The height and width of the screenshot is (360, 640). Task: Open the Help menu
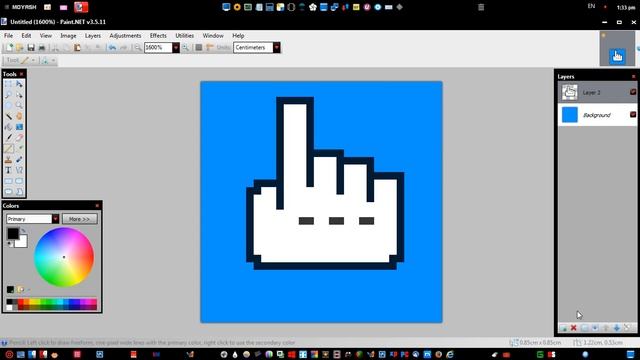pyautogui.click(x=238, y=36)
